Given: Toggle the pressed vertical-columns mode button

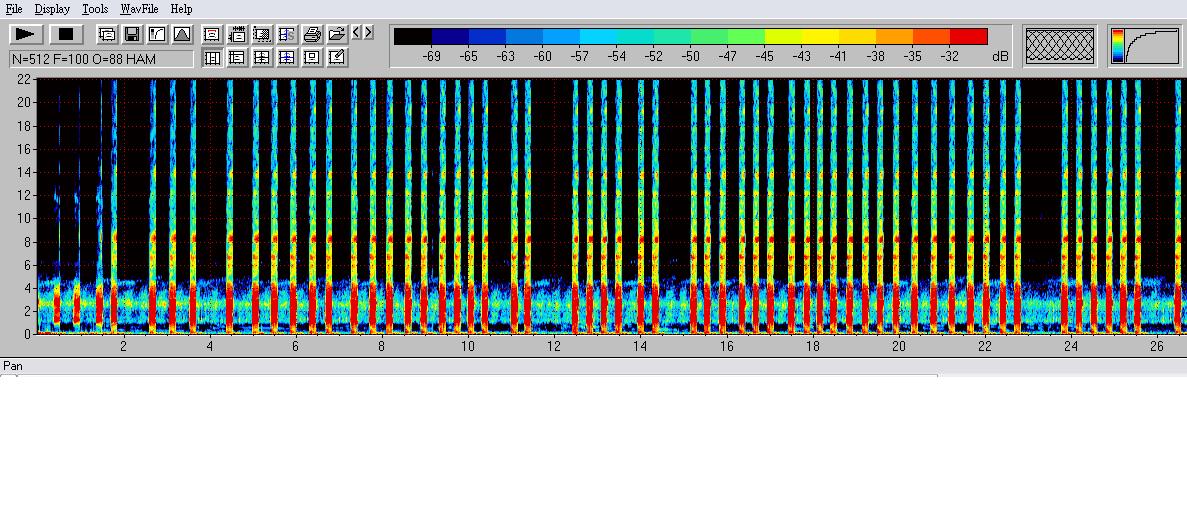Looking at the screenshot, I should 212,57.
